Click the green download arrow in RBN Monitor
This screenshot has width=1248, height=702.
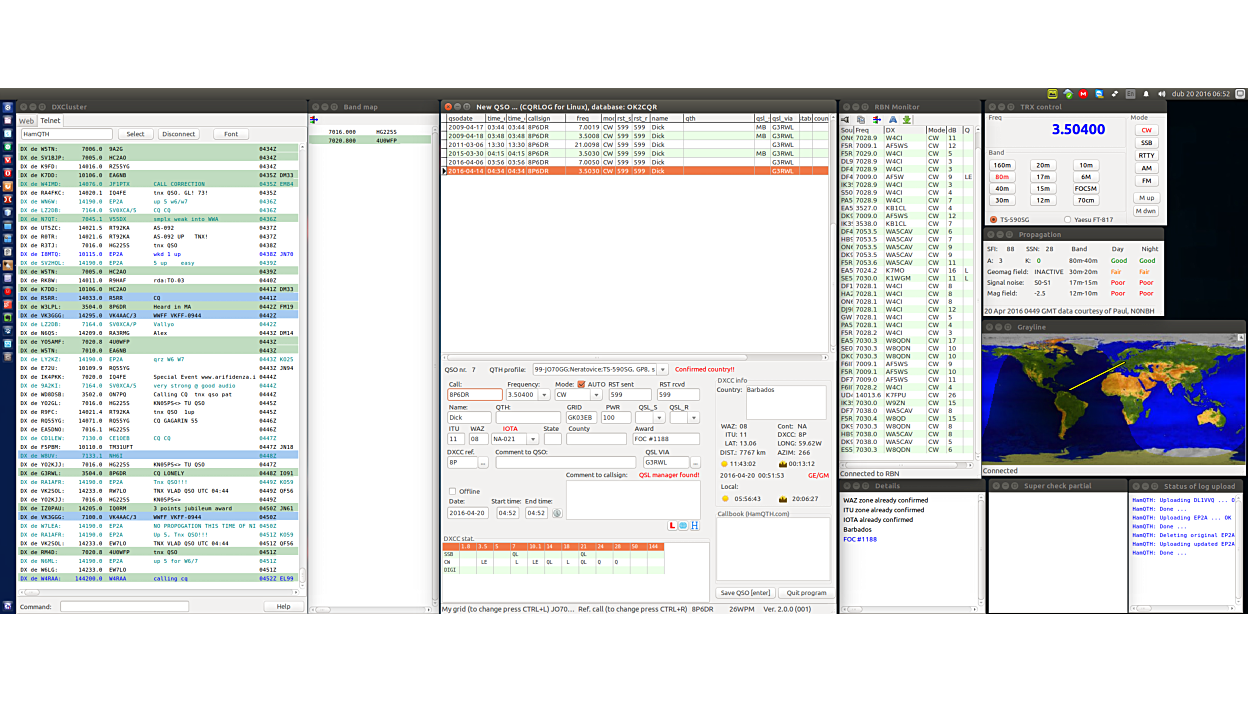(x=907, y=120)
